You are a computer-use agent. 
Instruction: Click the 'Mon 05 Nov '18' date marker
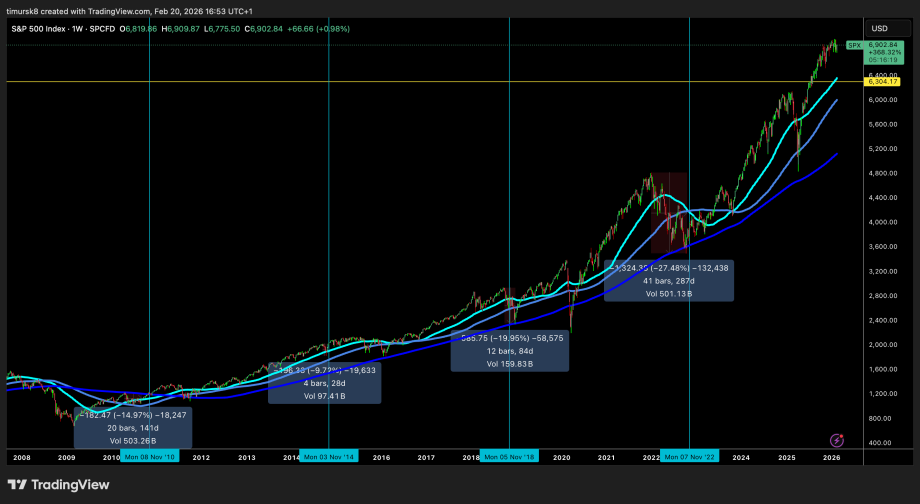click(x=509, y=456)
